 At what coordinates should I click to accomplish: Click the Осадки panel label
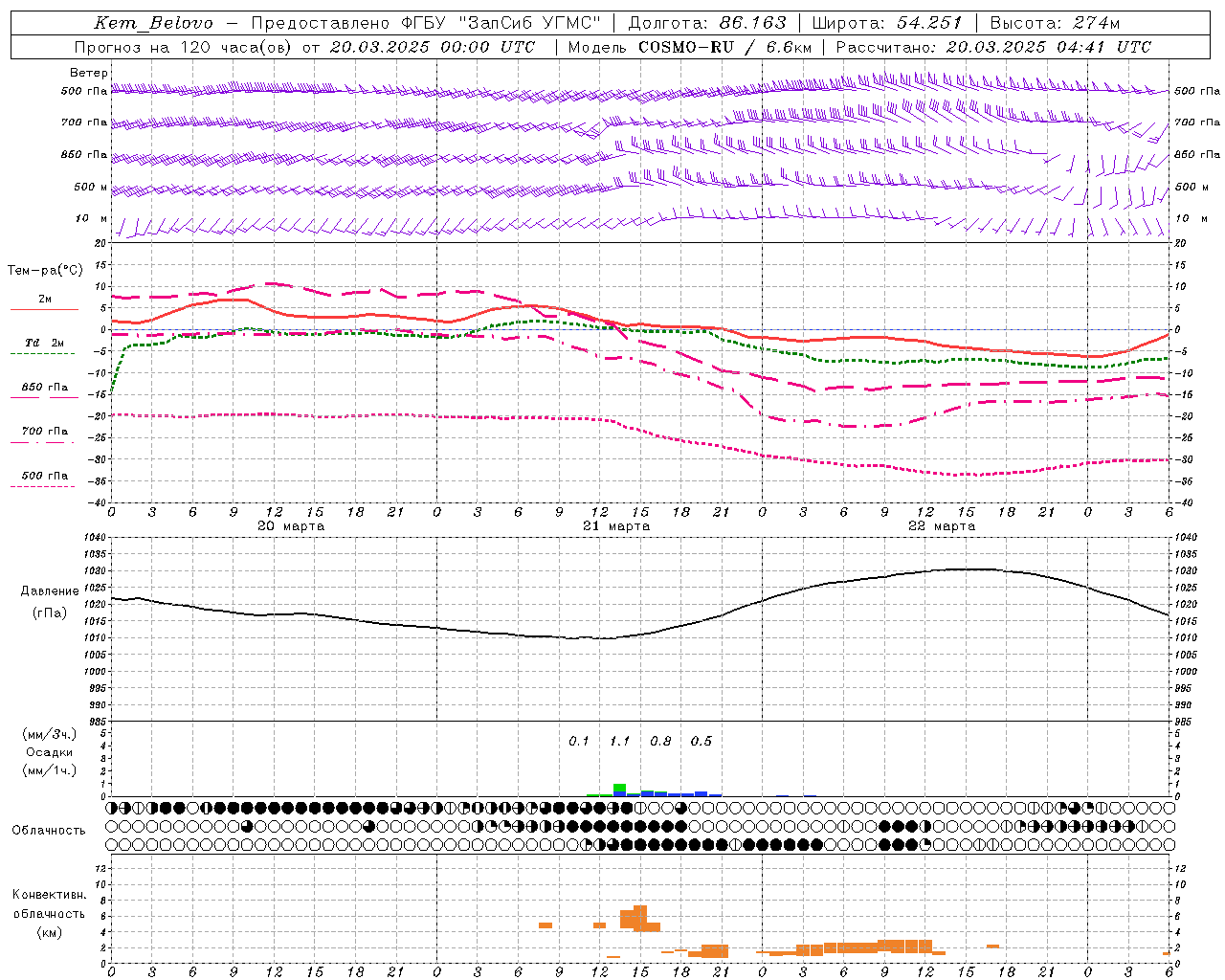pos(50,752)
